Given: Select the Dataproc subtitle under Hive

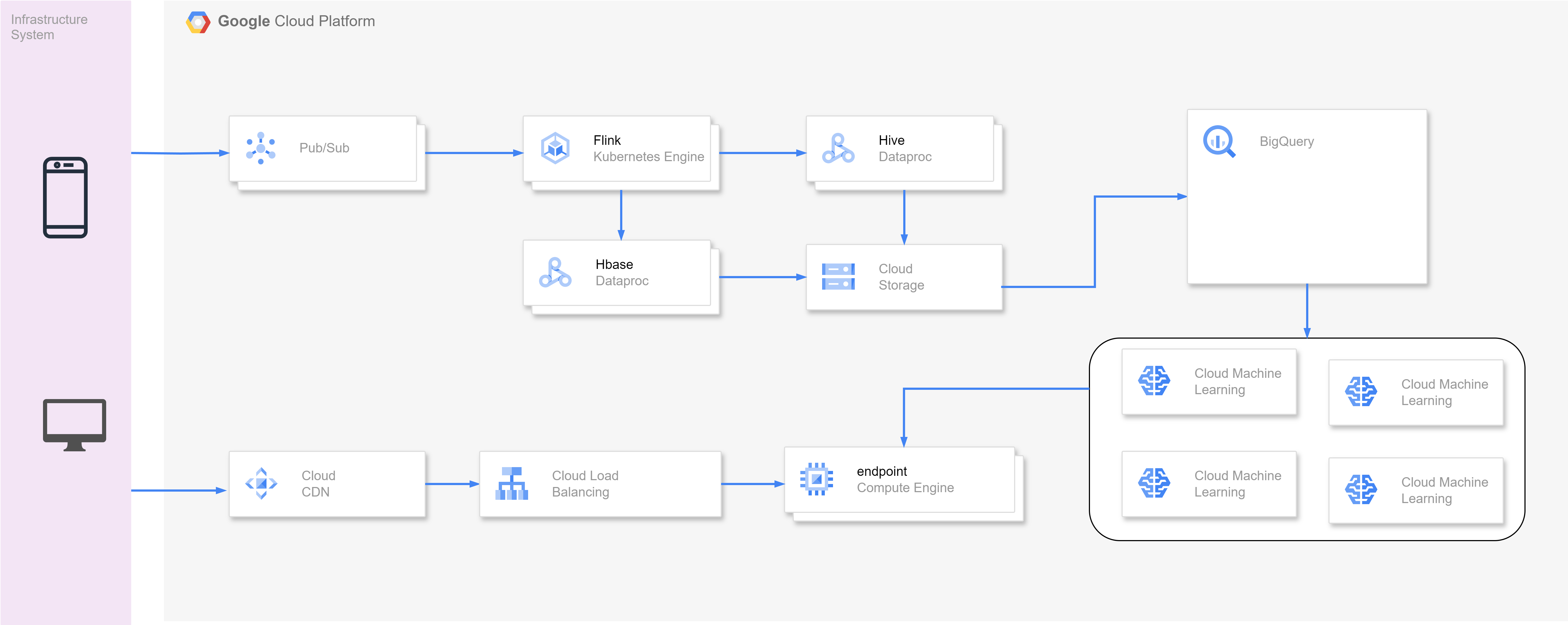Looking at the screenshot, I should (x=905, y=157).
